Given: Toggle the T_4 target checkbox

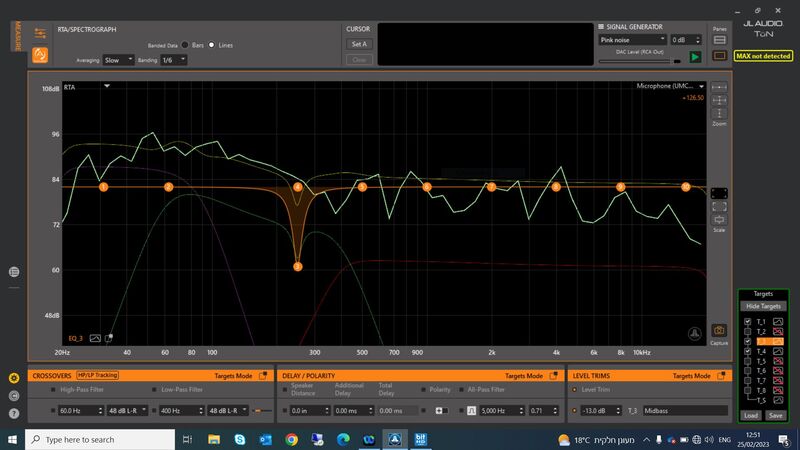Looking at the screenshot, I should pyautogui.click(x=747, y=351).
